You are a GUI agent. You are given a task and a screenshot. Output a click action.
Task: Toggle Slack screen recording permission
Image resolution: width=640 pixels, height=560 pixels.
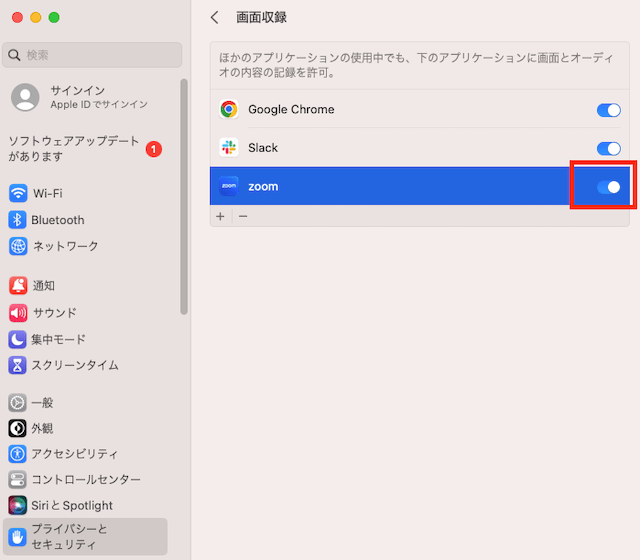[608, 148]
